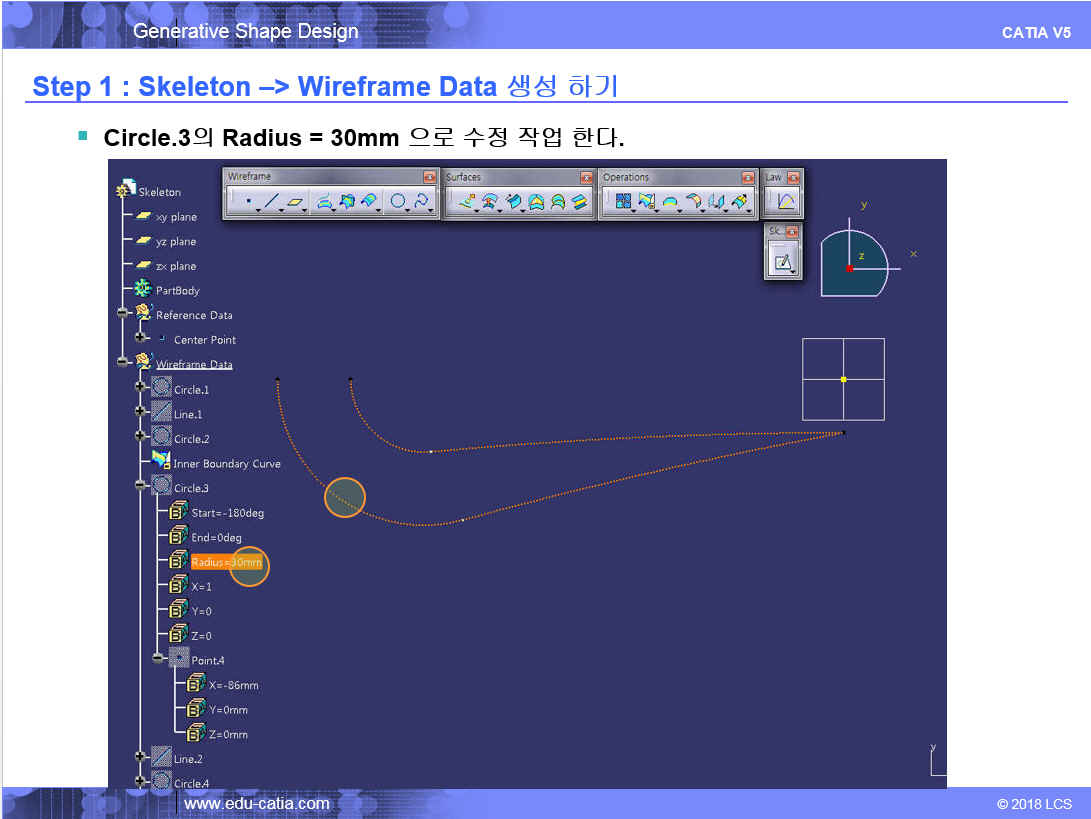
Task: Collapse the Circle.3 tree node
Action: tap(141, 487)
